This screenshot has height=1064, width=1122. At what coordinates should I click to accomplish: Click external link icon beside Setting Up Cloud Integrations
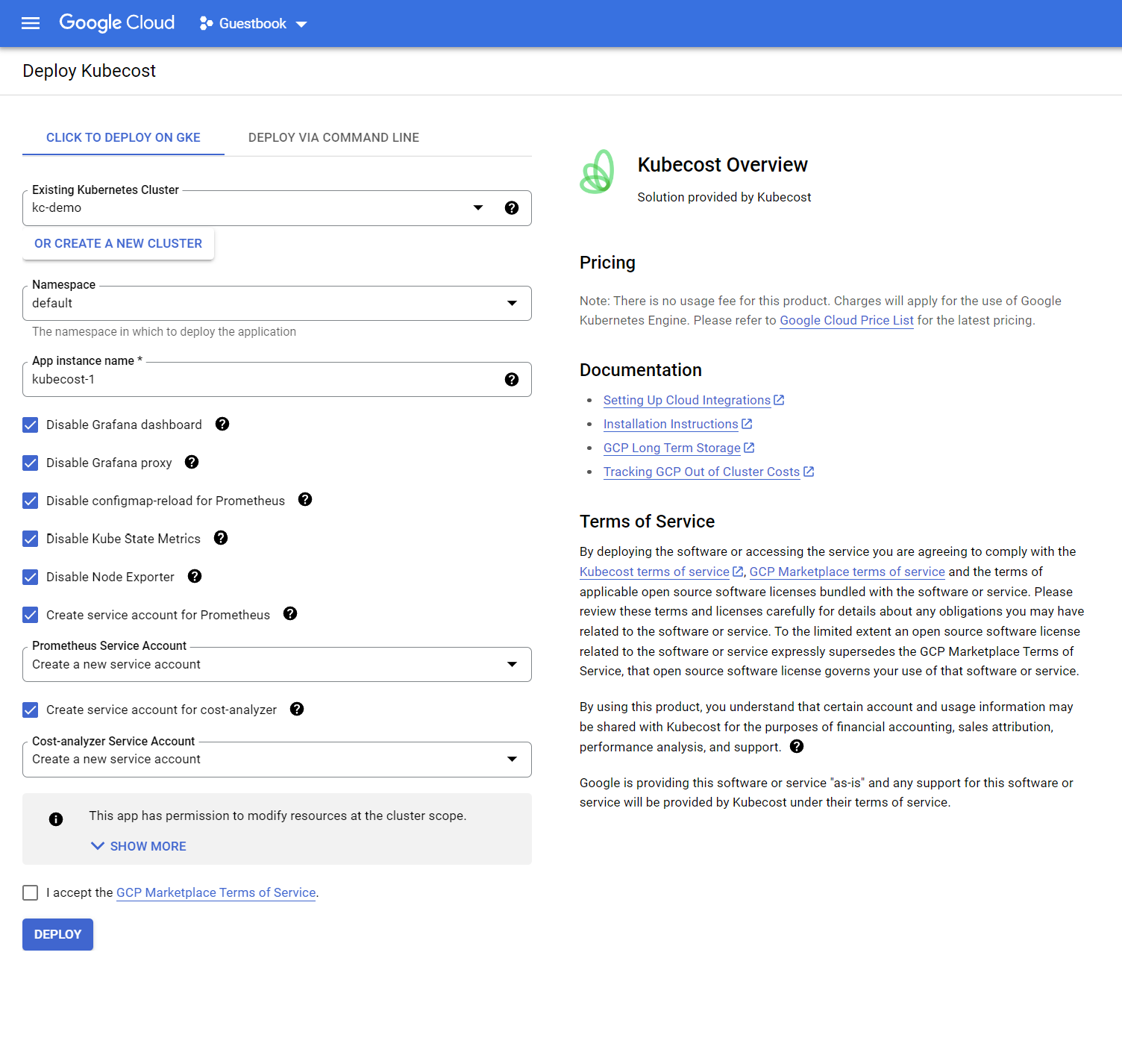[779, 400]
